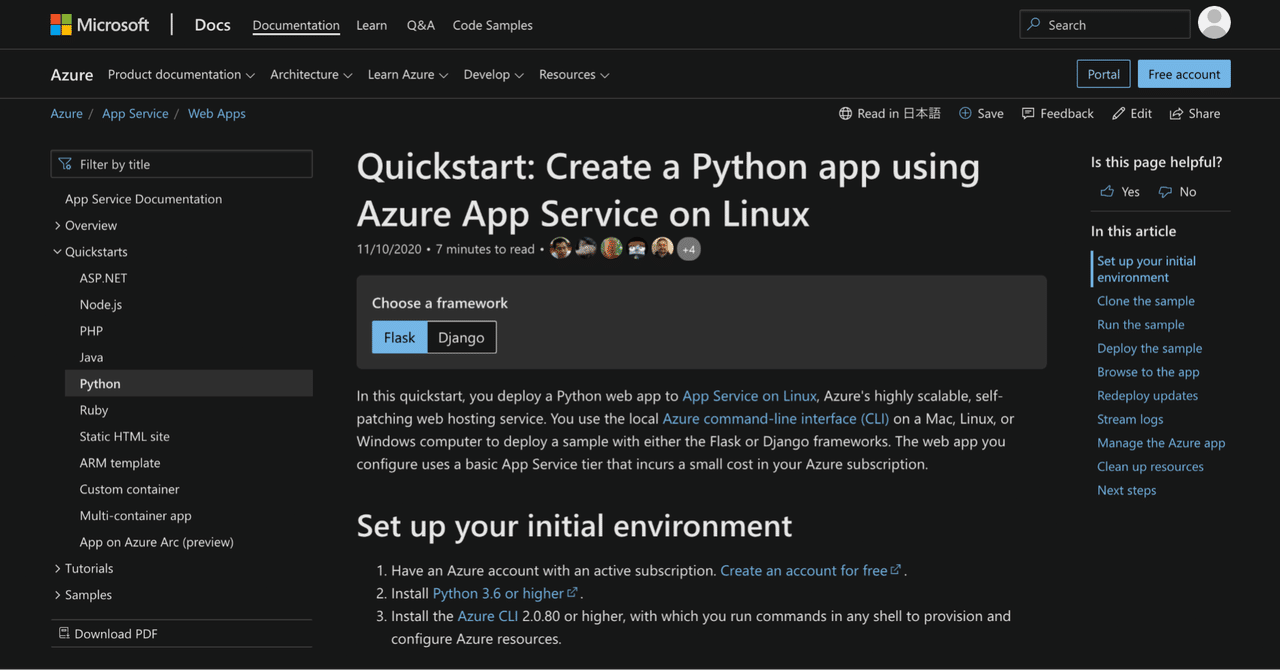Mark page as not helpful with No

1177,191
